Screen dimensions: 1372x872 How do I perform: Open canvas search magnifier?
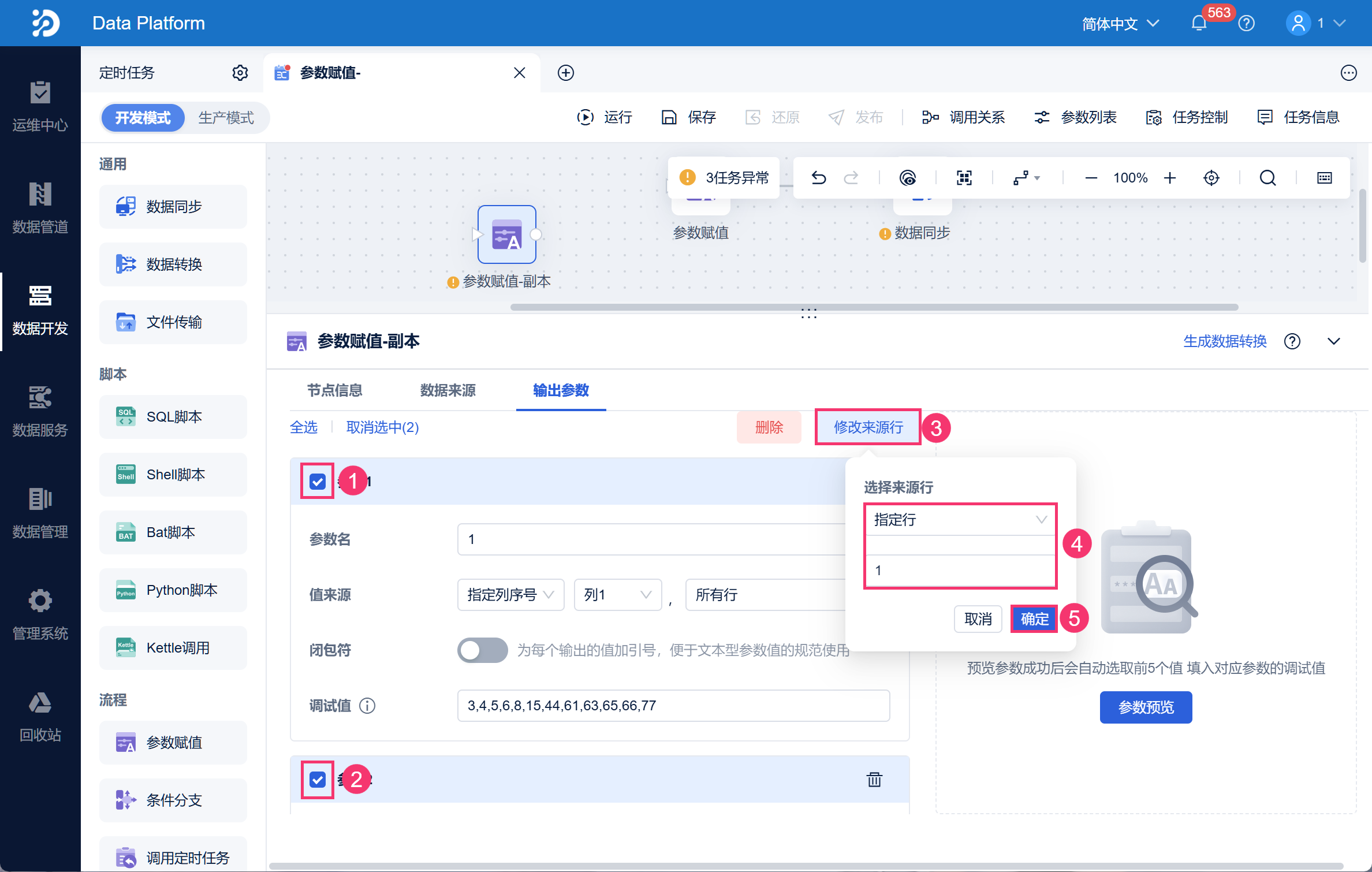click(x=1268, y=178)
